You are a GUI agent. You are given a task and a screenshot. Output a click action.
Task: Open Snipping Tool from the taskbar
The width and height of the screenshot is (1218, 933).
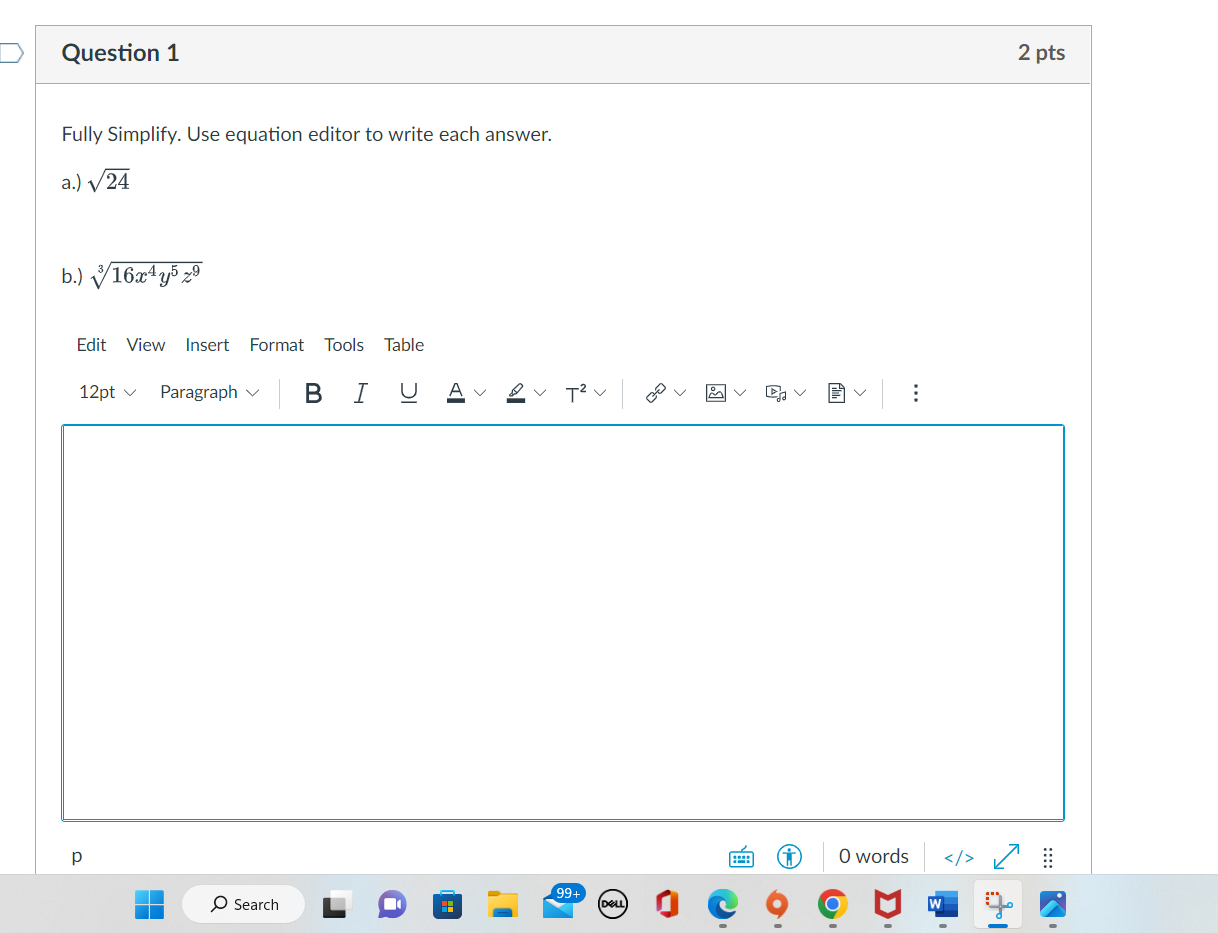(996, 904)
